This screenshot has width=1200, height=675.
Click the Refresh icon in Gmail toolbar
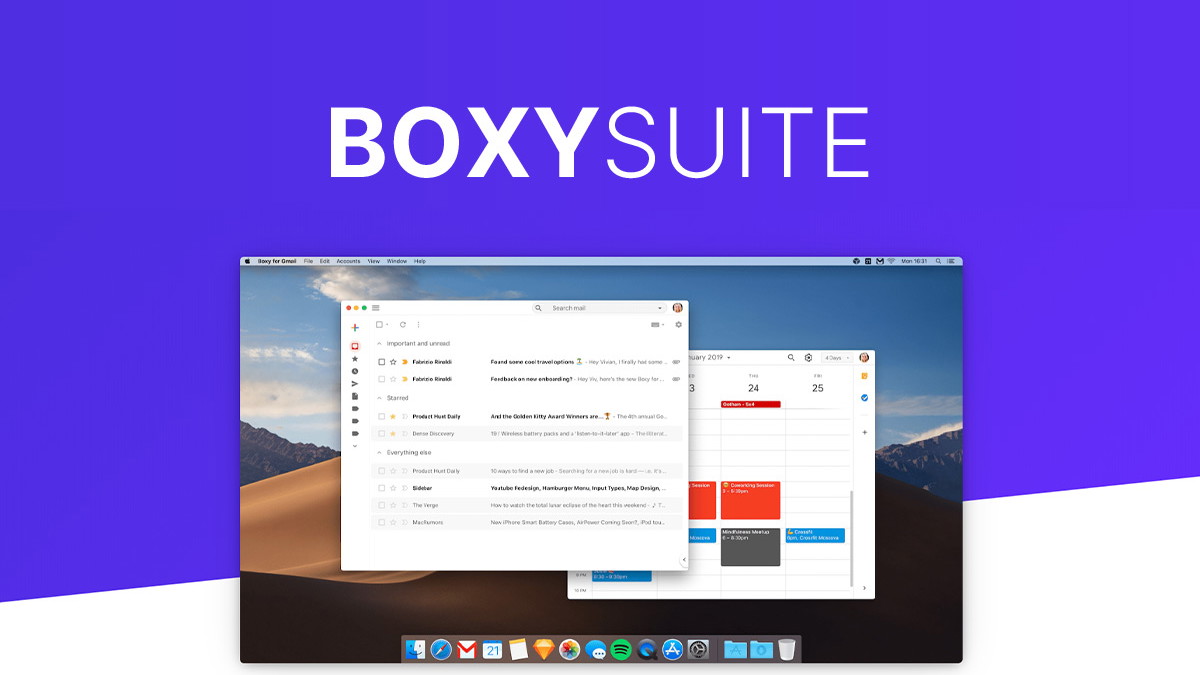coord(403,324)
